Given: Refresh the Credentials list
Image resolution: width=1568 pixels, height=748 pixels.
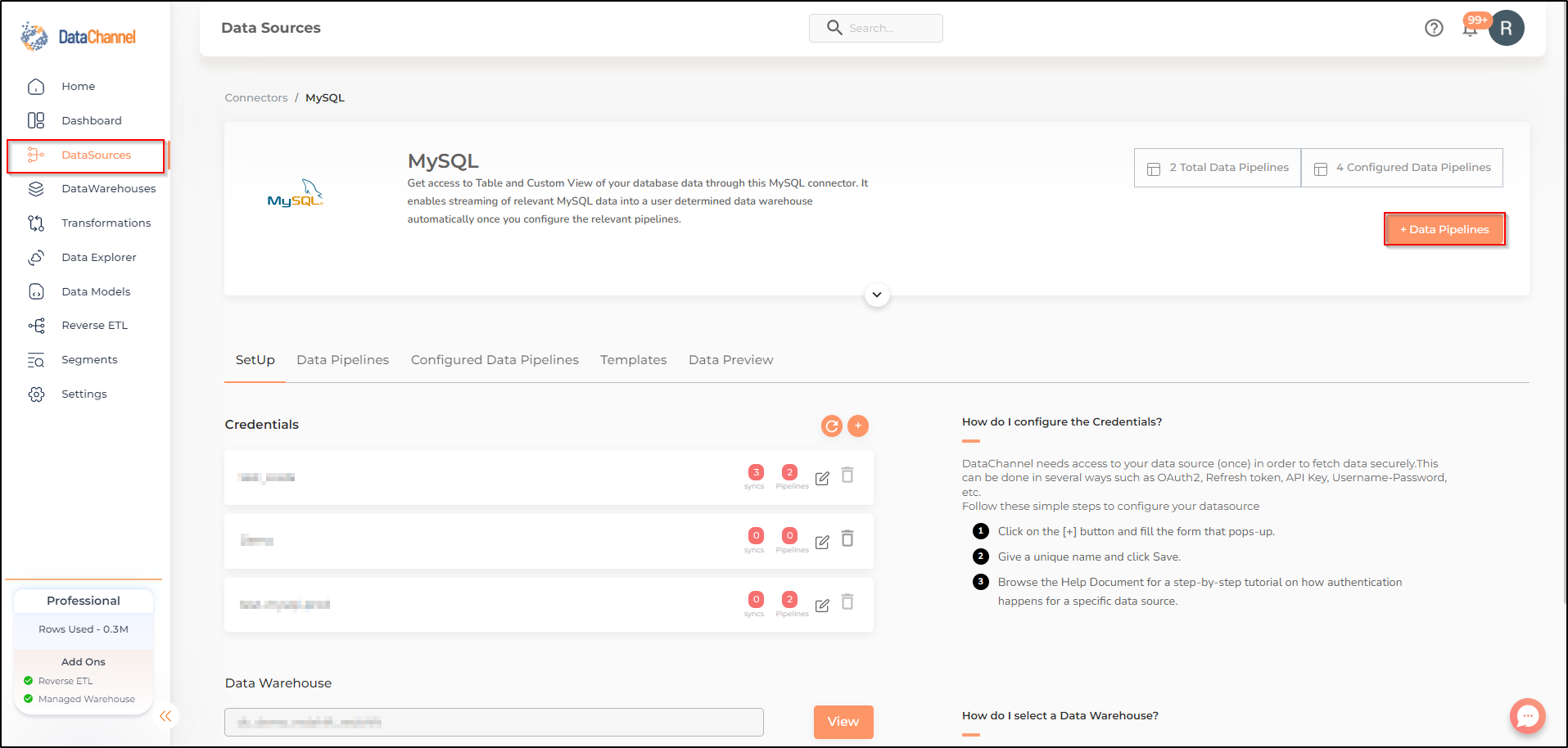Looking at the screenshot, I should [832, 426].
